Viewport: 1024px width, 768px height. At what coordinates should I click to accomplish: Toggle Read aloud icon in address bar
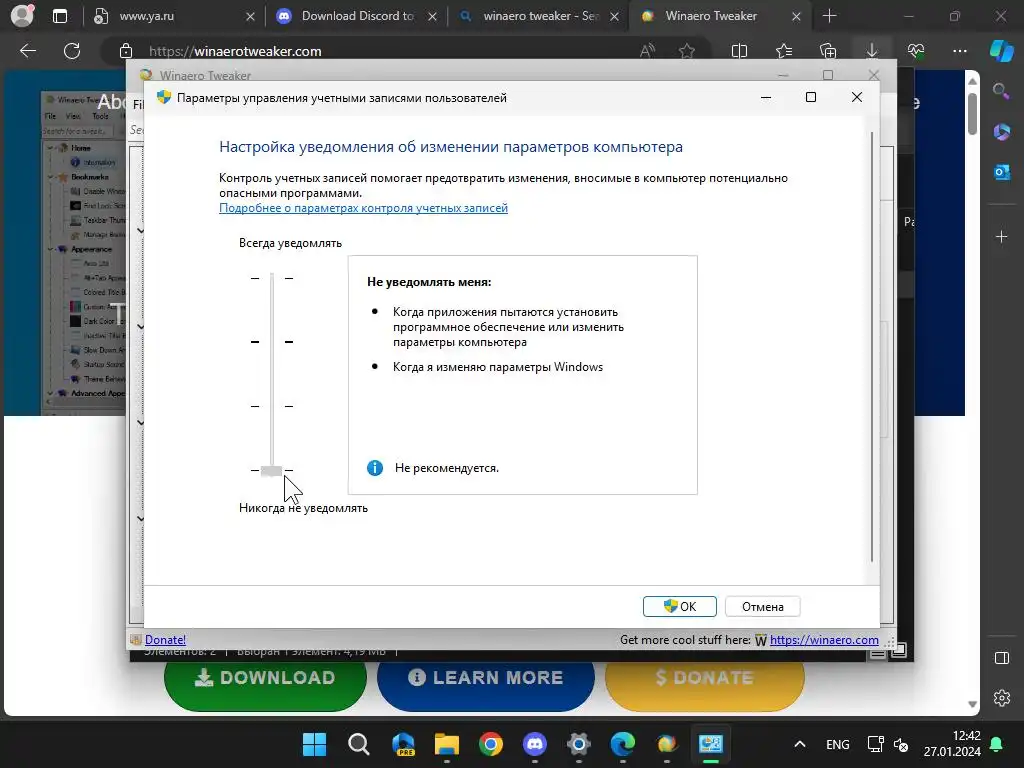[x=647, y=51]
